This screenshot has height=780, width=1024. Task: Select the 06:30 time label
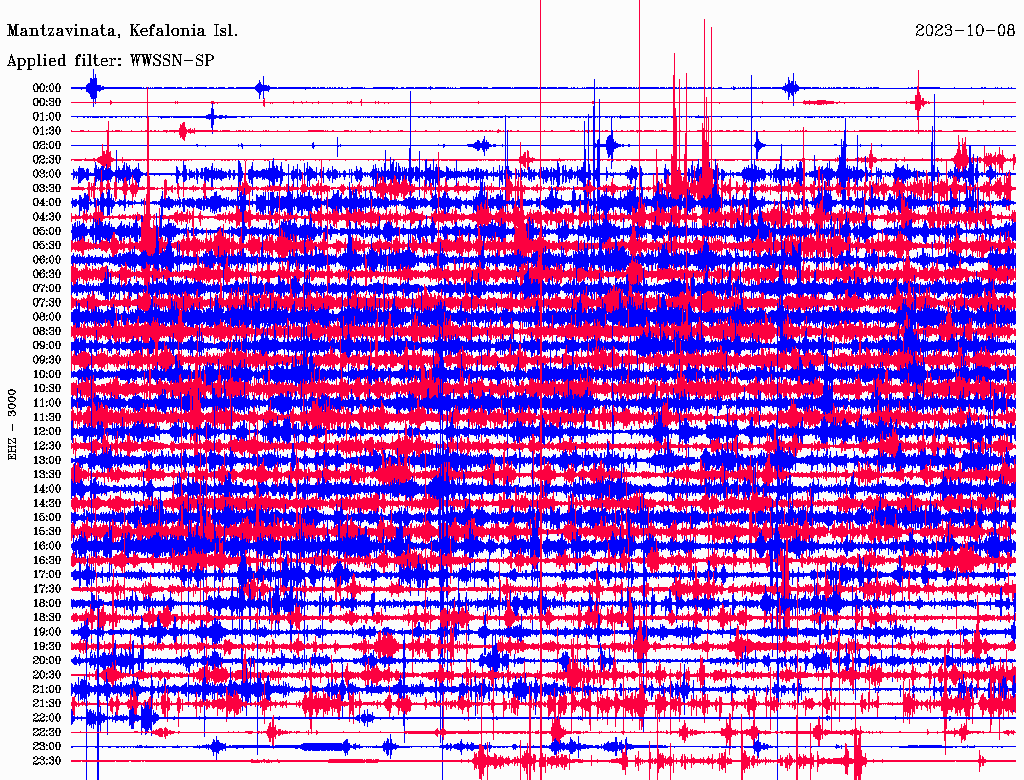47,274
